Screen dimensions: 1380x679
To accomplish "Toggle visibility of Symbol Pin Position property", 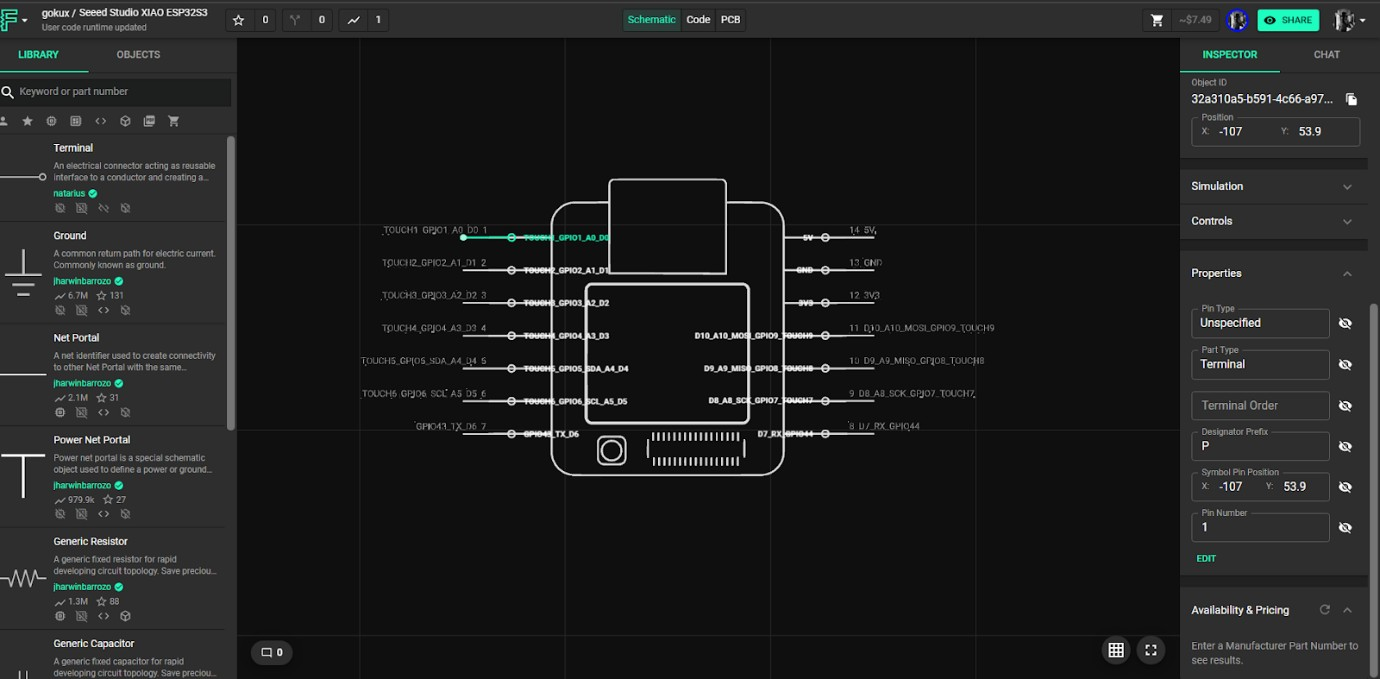I will [1345, 487].
